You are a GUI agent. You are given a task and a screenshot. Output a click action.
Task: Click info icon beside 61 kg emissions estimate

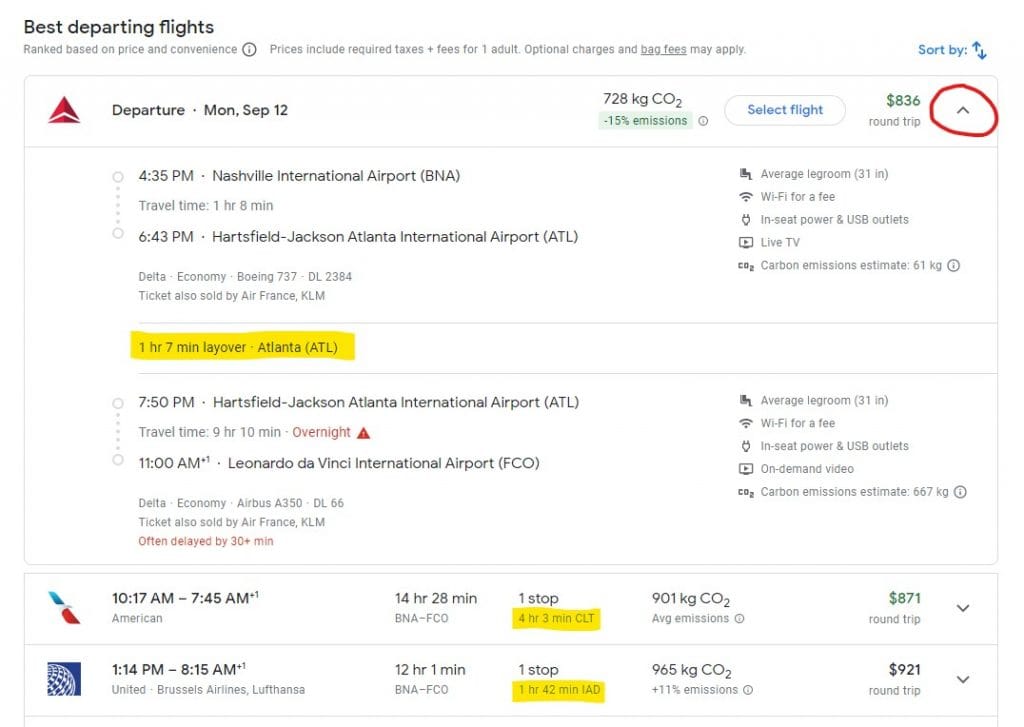click(954, 266)
